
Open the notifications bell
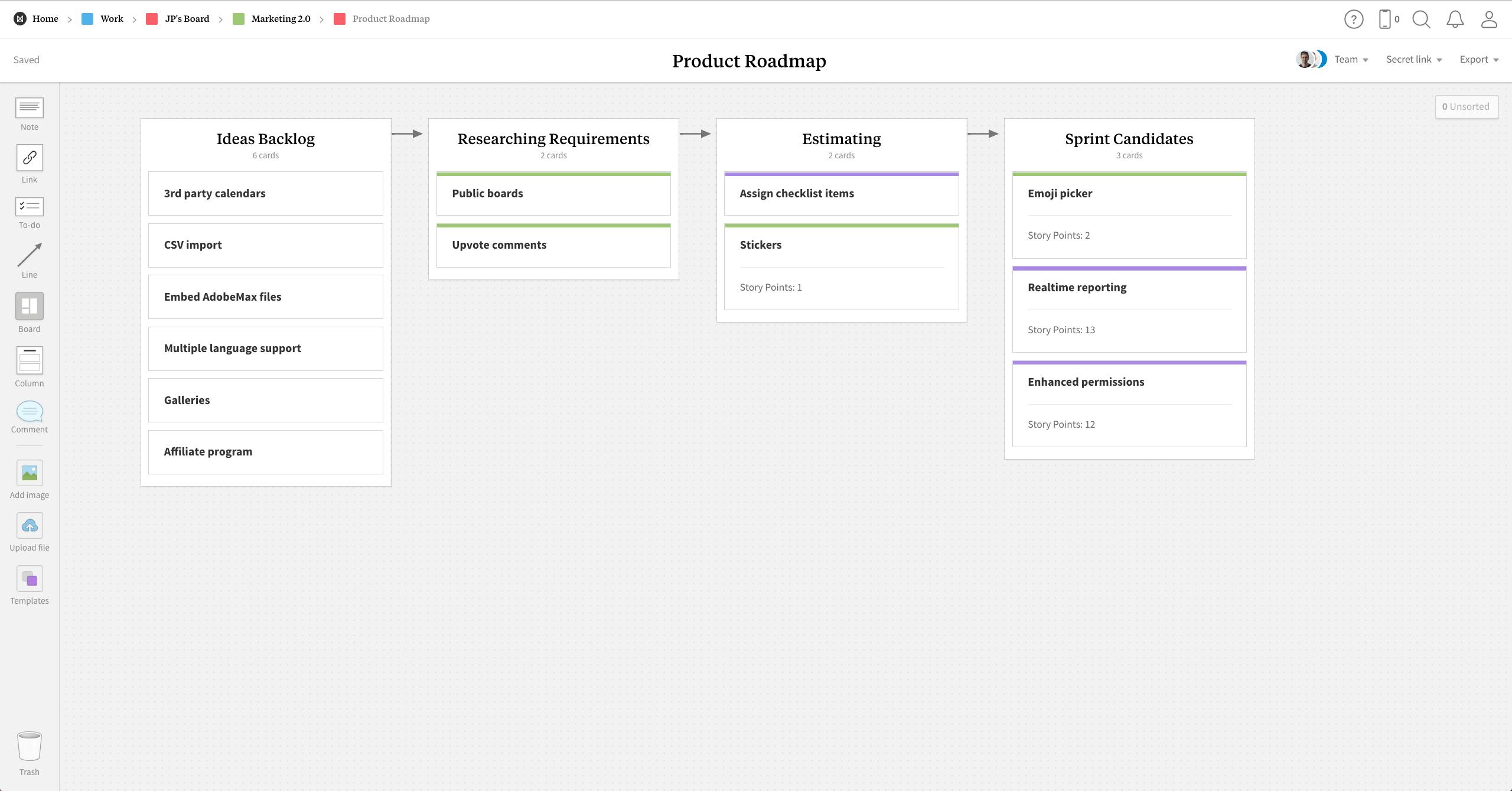(x=1455, y=19)
